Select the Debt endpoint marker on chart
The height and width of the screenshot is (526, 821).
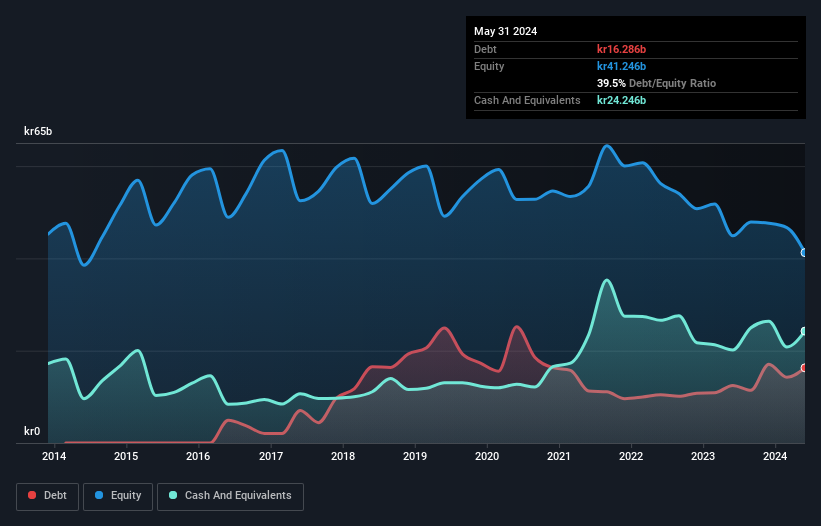point(804,368)
